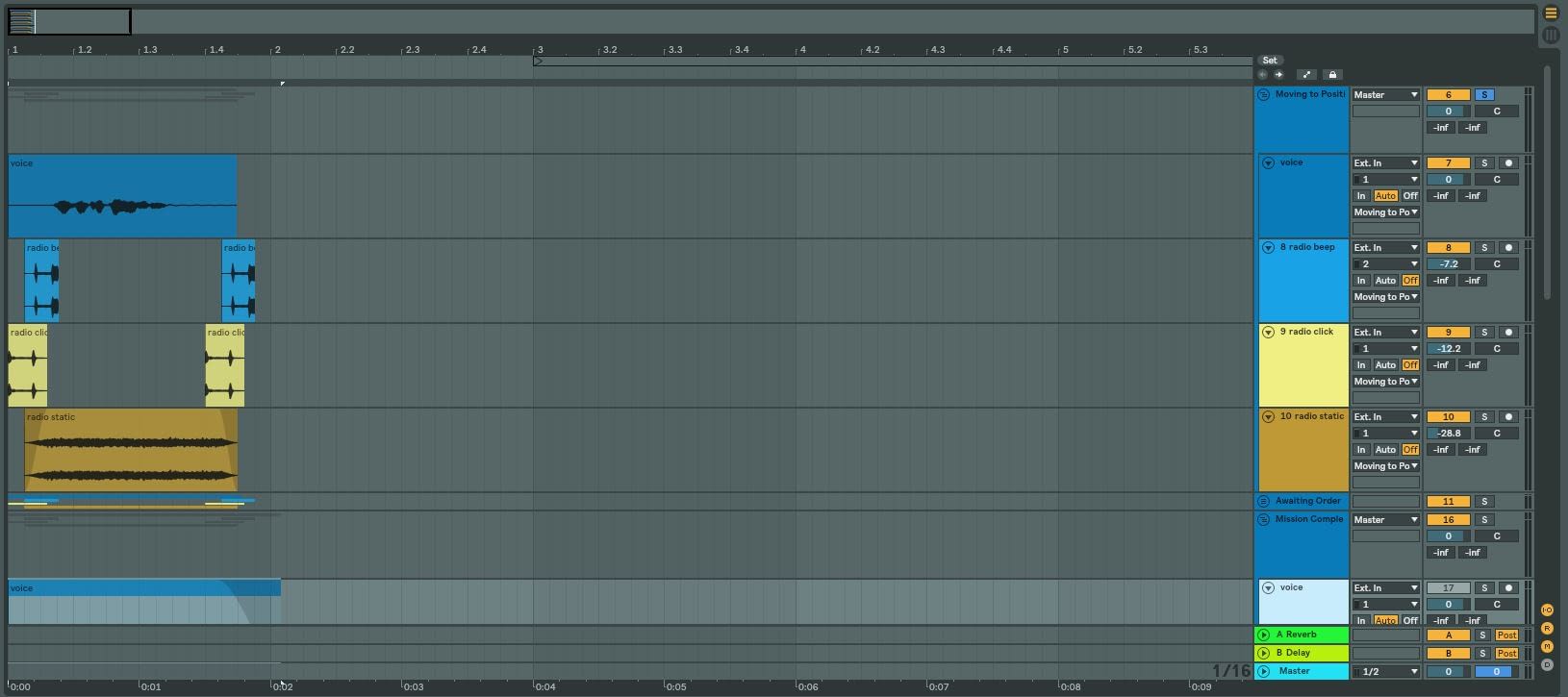Unfold the Awaiting Order group track

click(1264, 501)
